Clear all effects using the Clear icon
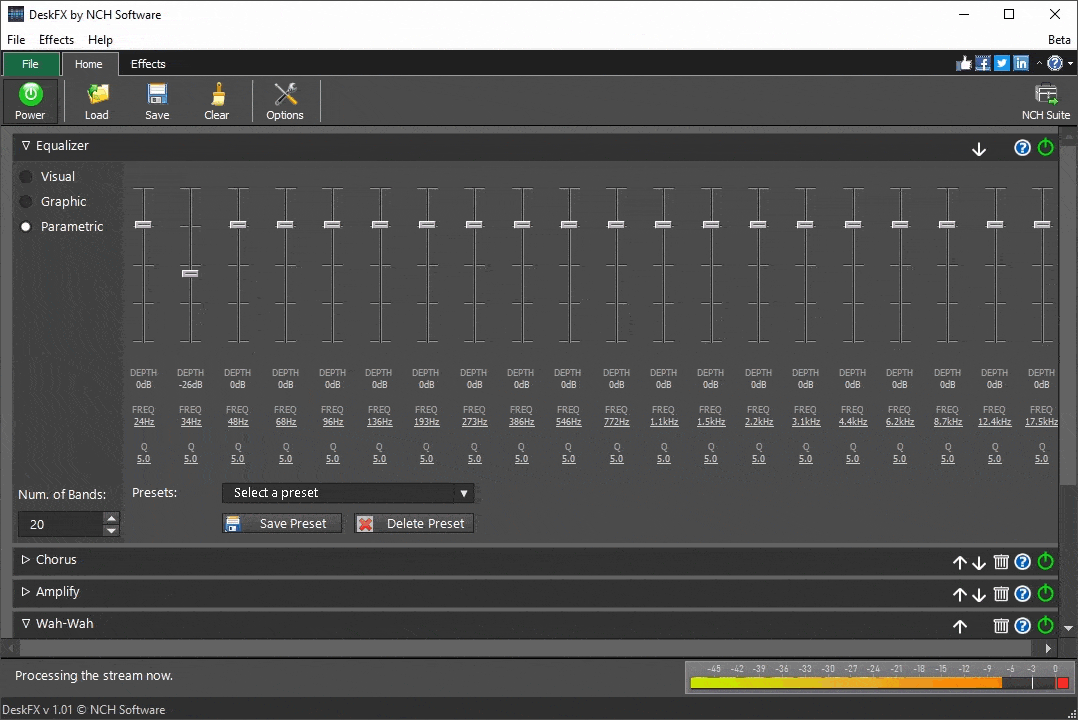 pos(216,100)
